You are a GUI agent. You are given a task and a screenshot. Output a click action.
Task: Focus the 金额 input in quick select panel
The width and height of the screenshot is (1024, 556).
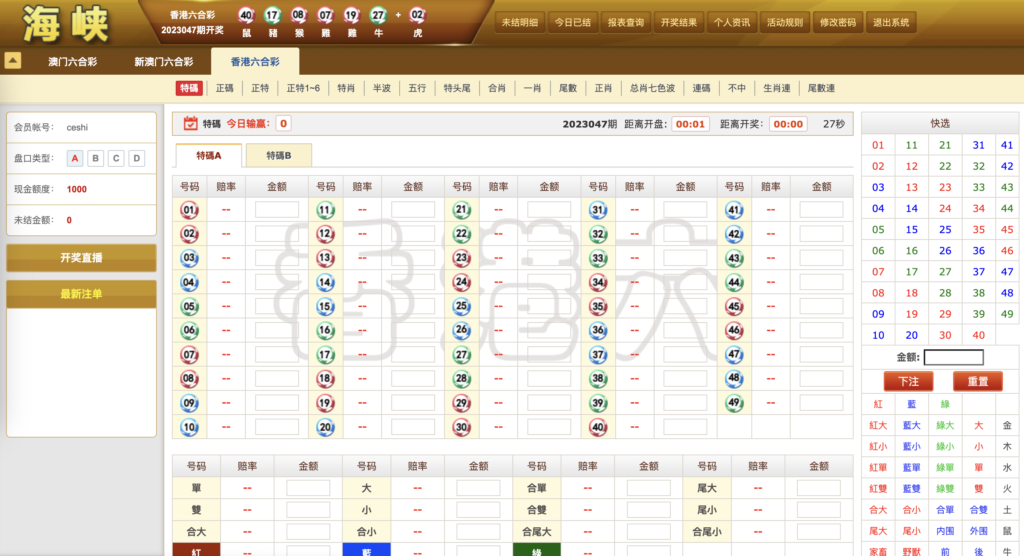pos(953,357)
